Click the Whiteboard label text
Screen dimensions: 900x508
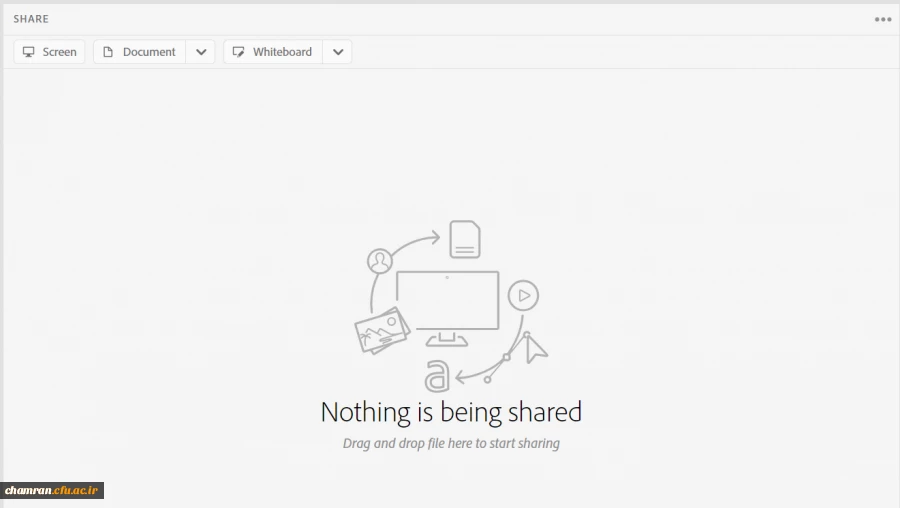(x=282, y=52)
